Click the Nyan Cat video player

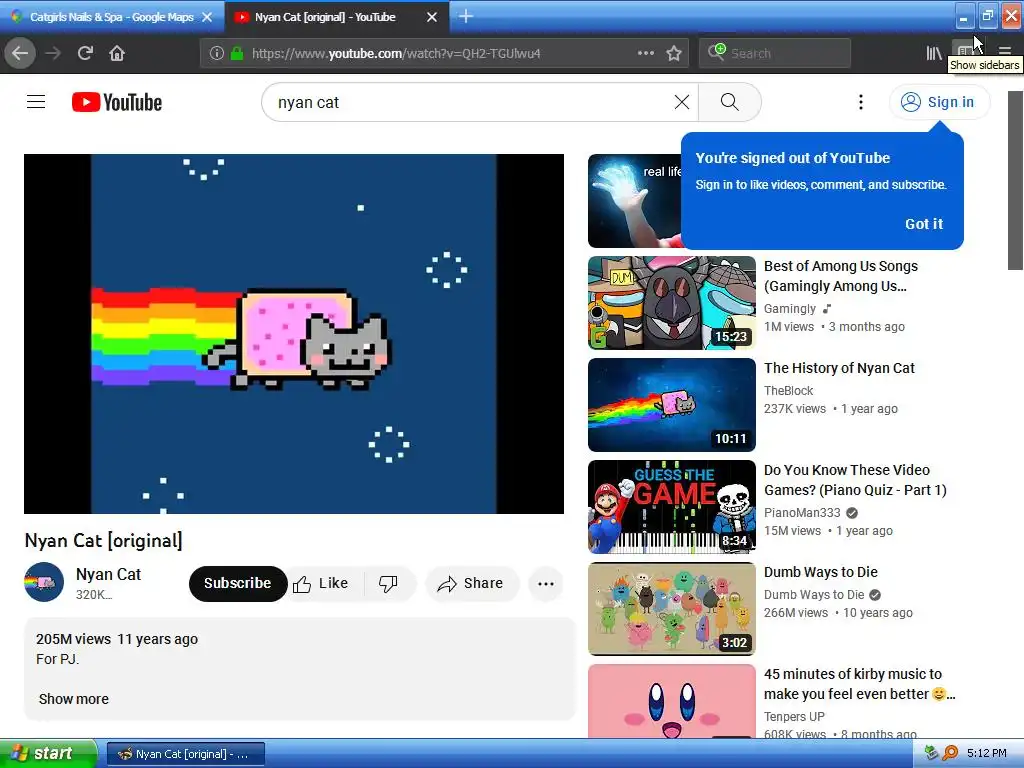pyautogui.click(x=294, y=334)
